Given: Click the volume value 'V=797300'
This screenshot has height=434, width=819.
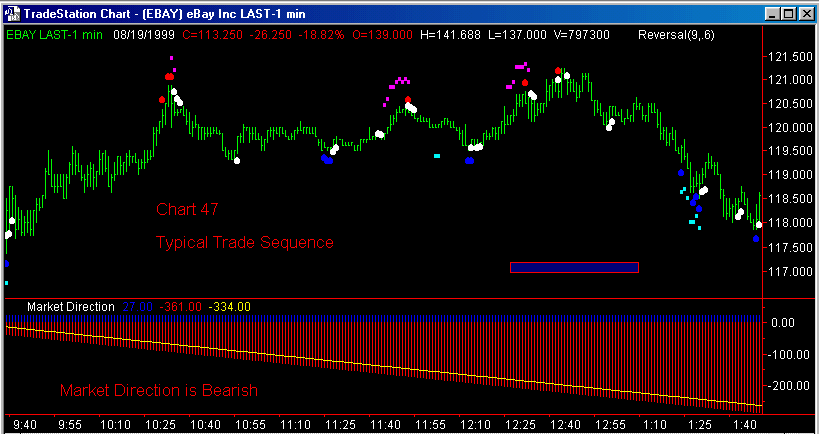Looking at the screenshot, I should [581, 36].
